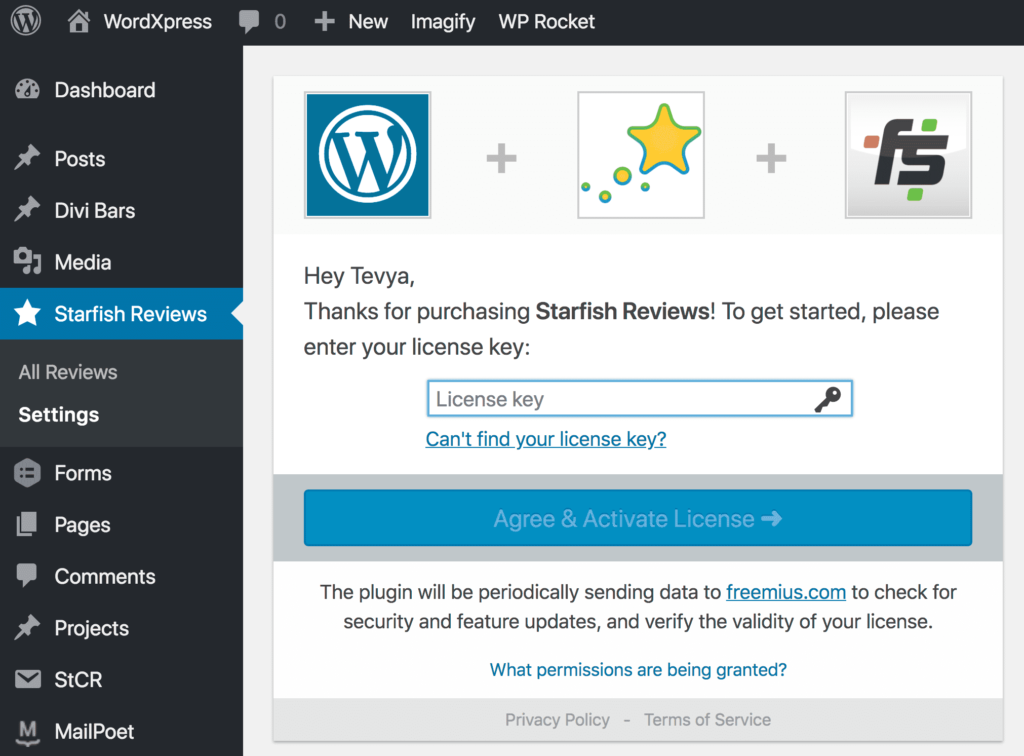Viewport: 1024px width, 756px height.
Task: Click the Dashboard gauge icon
Action: tap(27, 89)
